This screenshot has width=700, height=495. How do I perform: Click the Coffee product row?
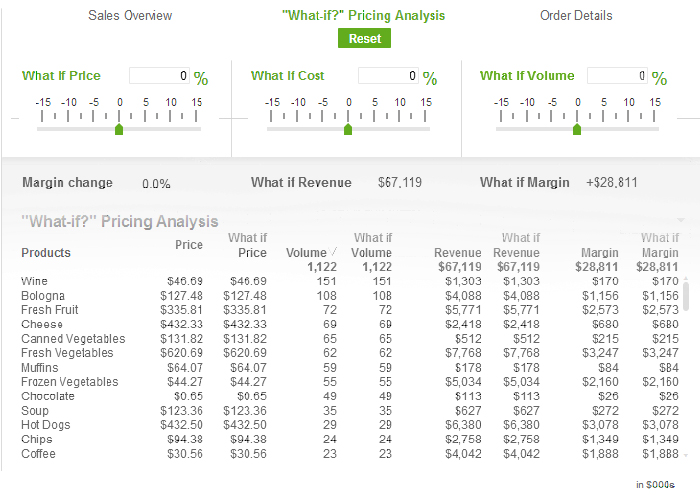tap(38, 454)
